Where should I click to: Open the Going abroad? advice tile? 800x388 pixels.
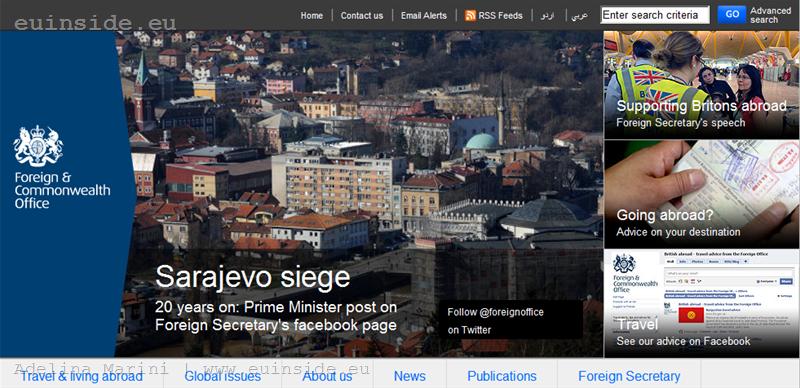pos(702,195)
